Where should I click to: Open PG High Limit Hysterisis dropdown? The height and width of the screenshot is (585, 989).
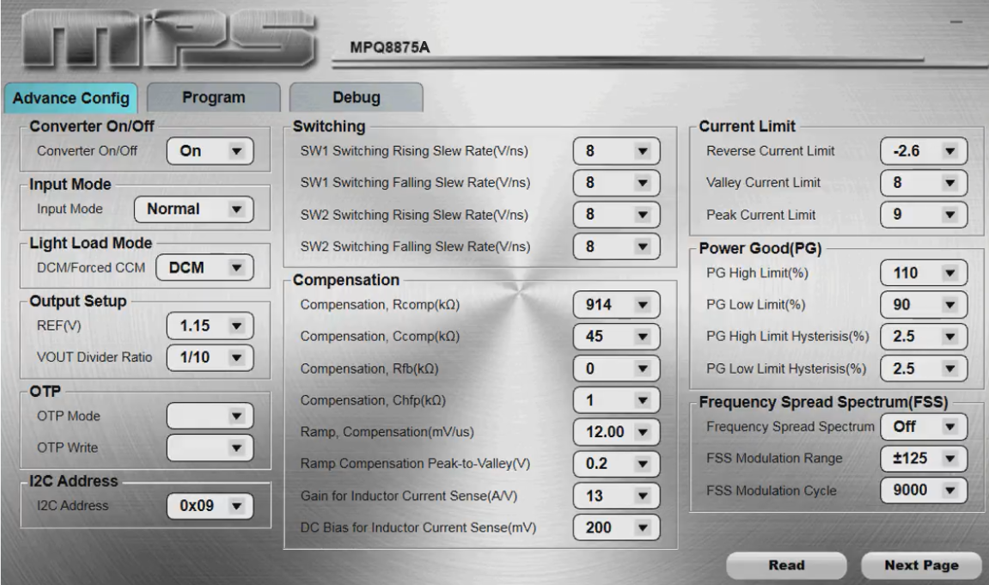click(x=923, y=336)
